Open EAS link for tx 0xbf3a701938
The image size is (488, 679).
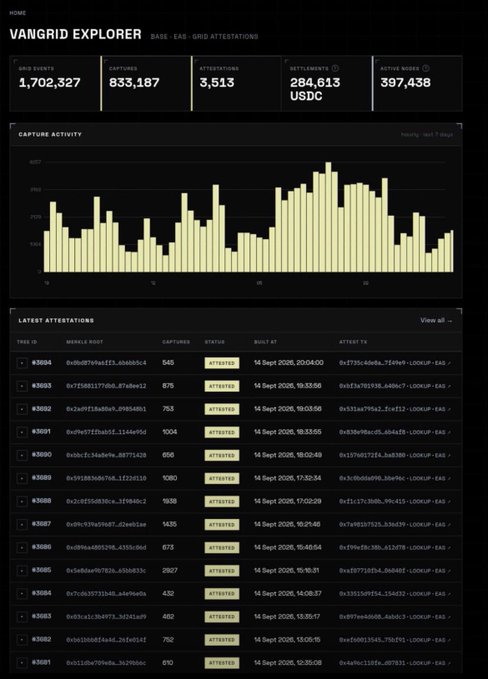point(443,386)
